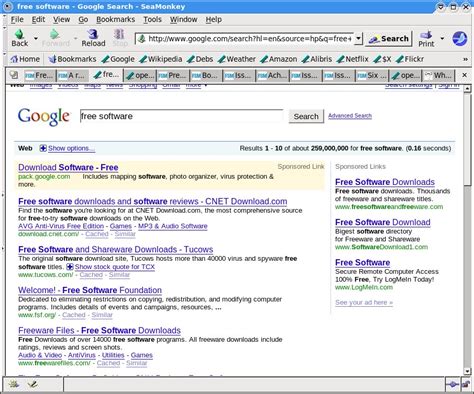The width and height of the screenshot is (474, 394).
Task: Open the Bookmarks menu
Action: (115, 19)
